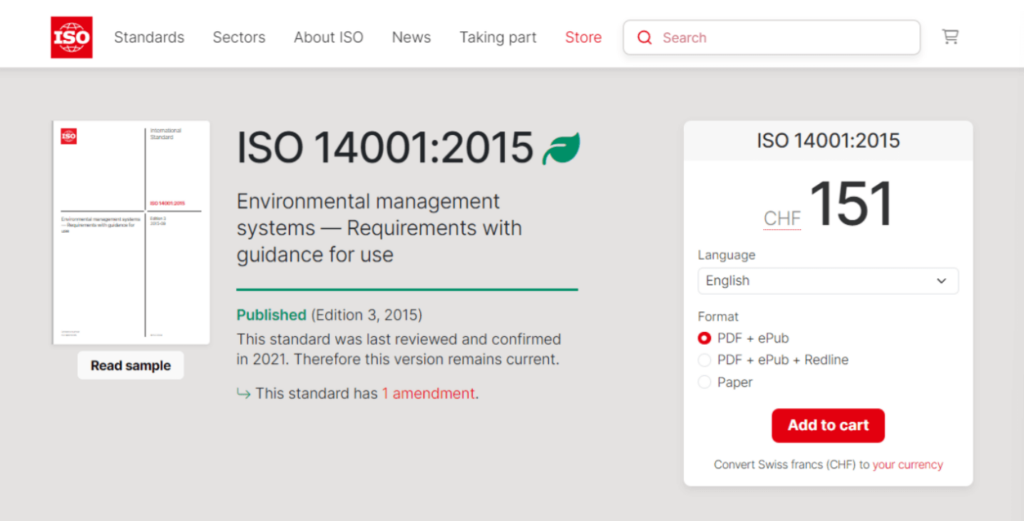
Task: Expand the Language dropdown set to English
Action: (828, 281)
